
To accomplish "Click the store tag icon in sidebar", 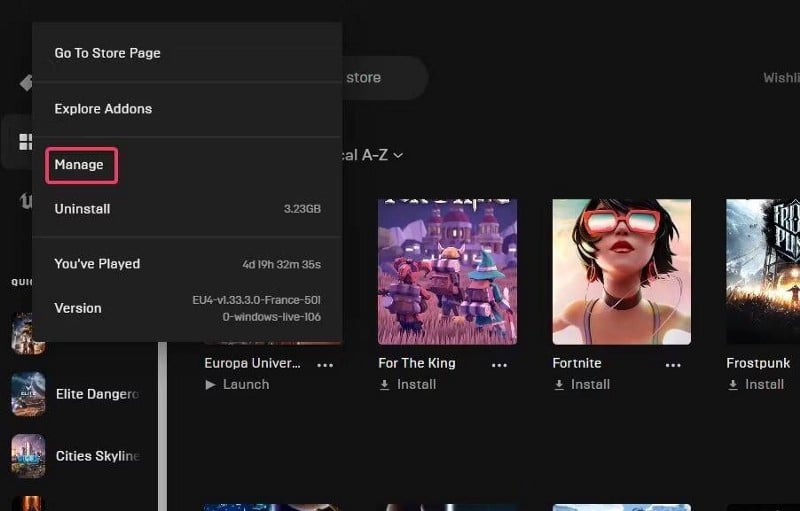I will pyautogui.click(x=26, y=83).
